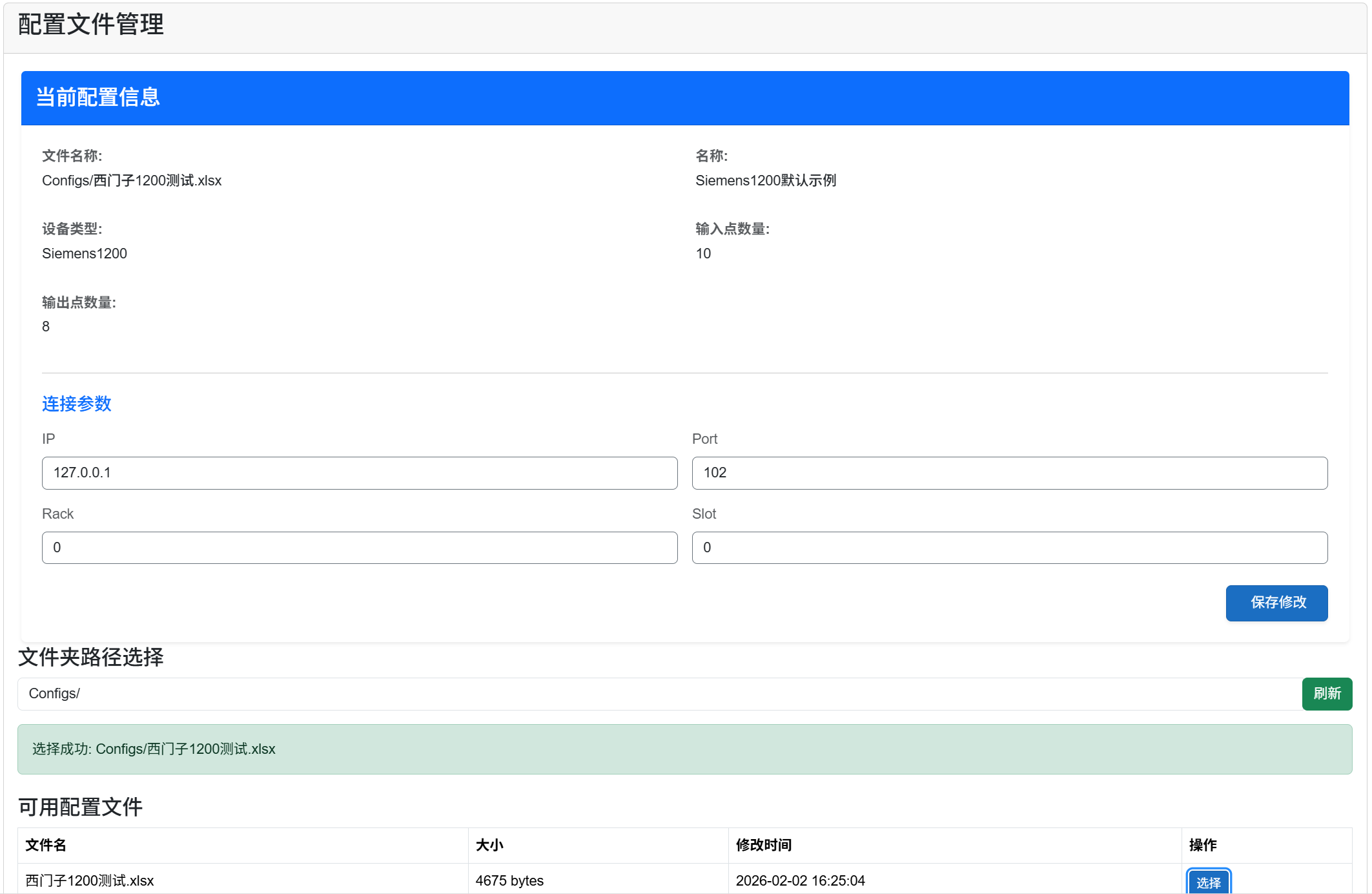The height and width of the screenshot is (894, 1372).
Task: Click the 操作 column header
Action: coord(1203,845)
